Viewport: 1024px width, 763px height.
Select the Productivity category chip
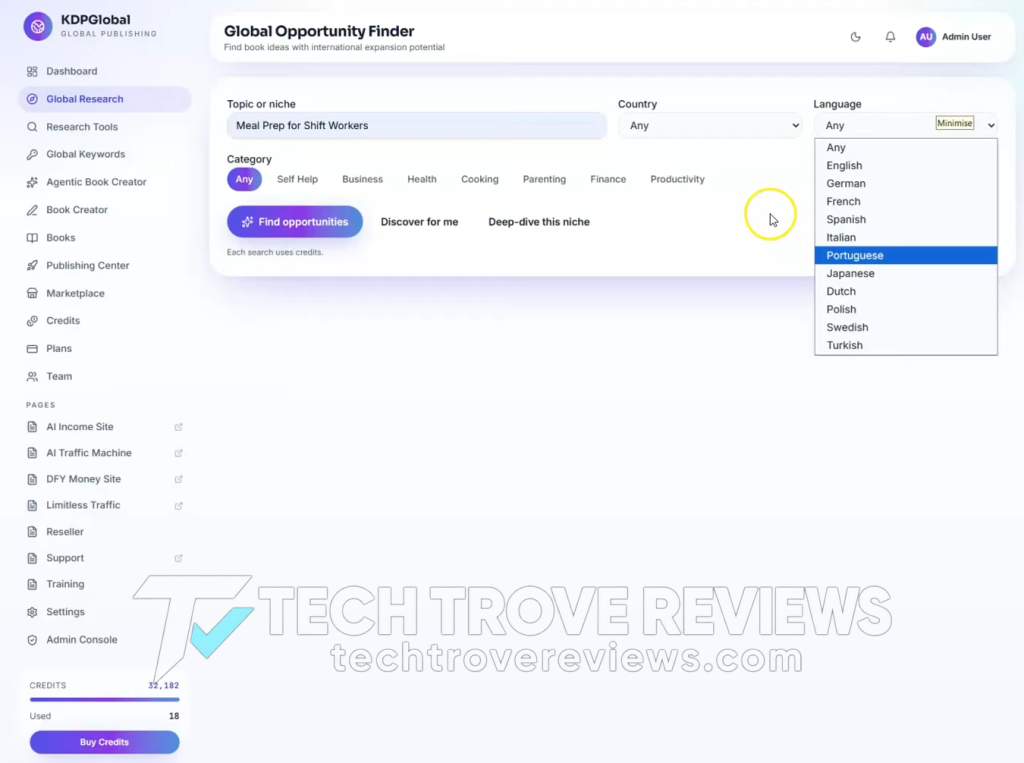677,179
